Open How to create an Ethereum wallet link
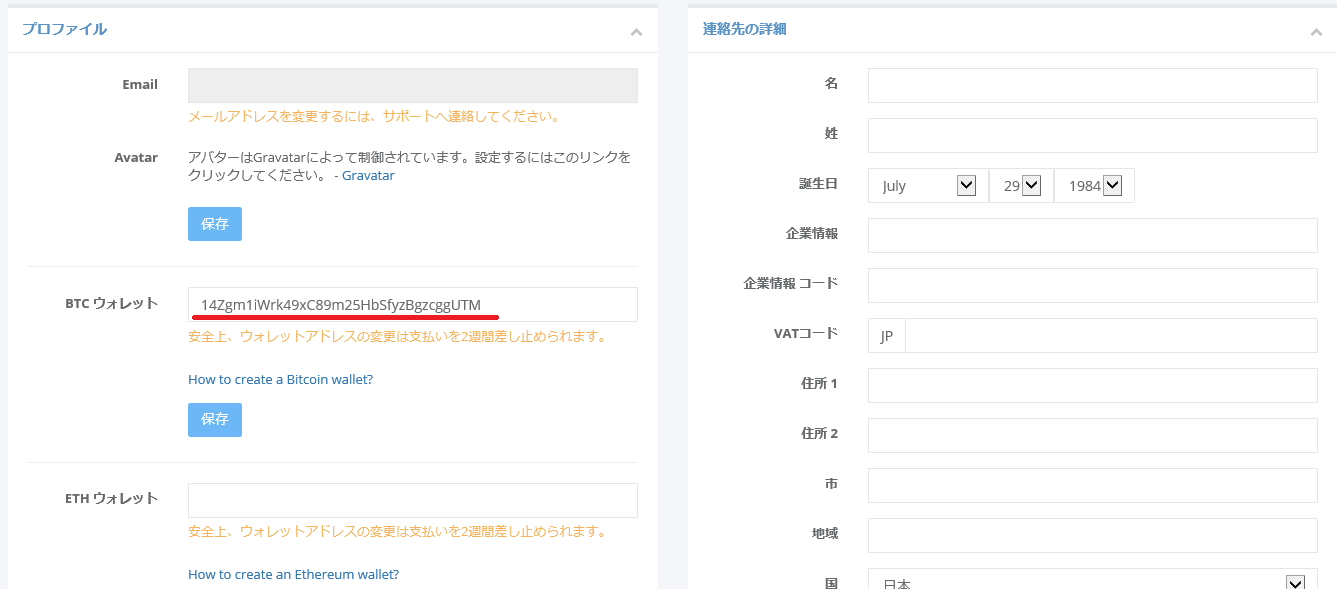The height and width of the screenshot is (589, 1337). tap(293, 575)
